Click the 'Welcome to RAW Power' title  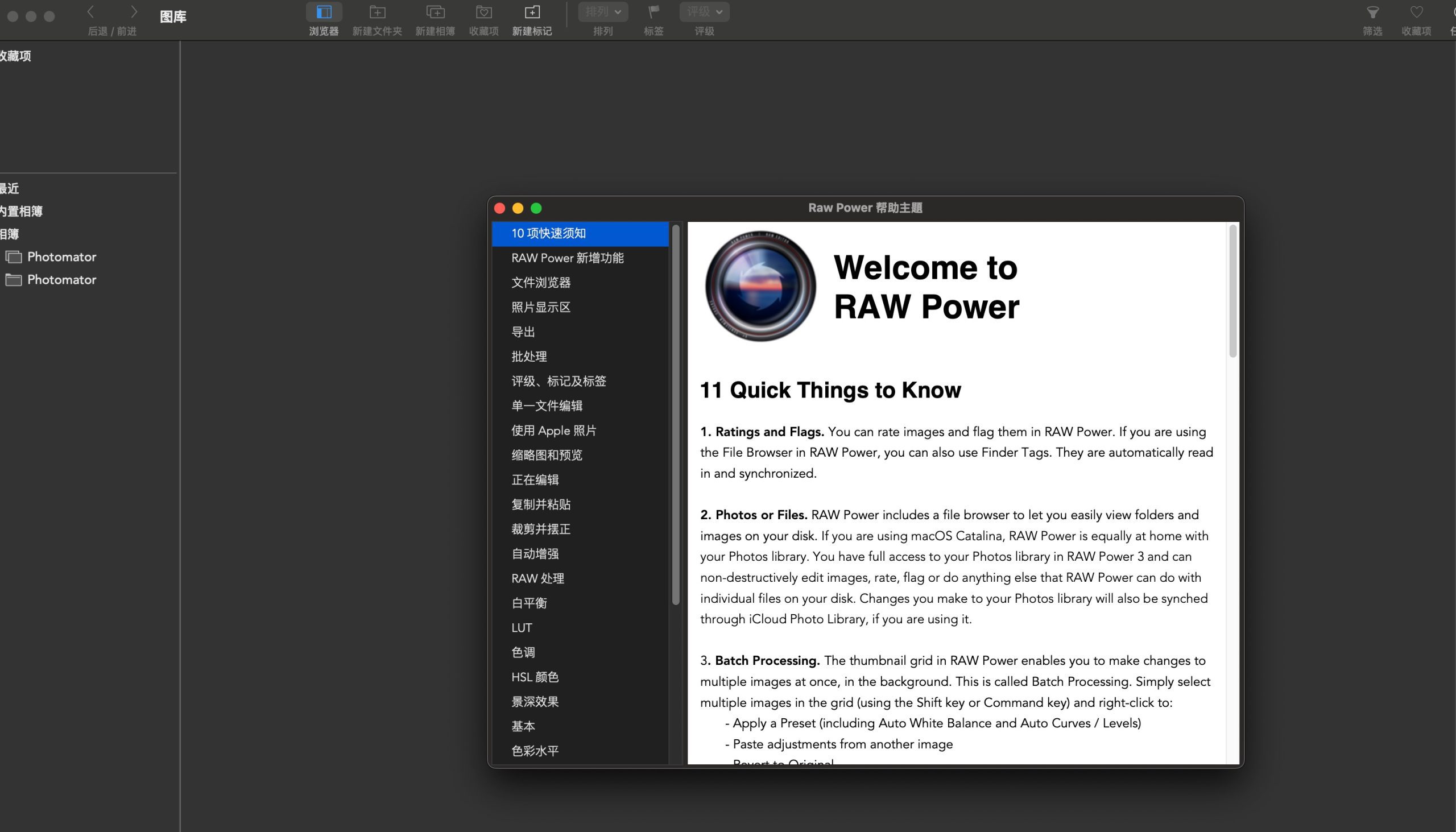click(926, 287)
